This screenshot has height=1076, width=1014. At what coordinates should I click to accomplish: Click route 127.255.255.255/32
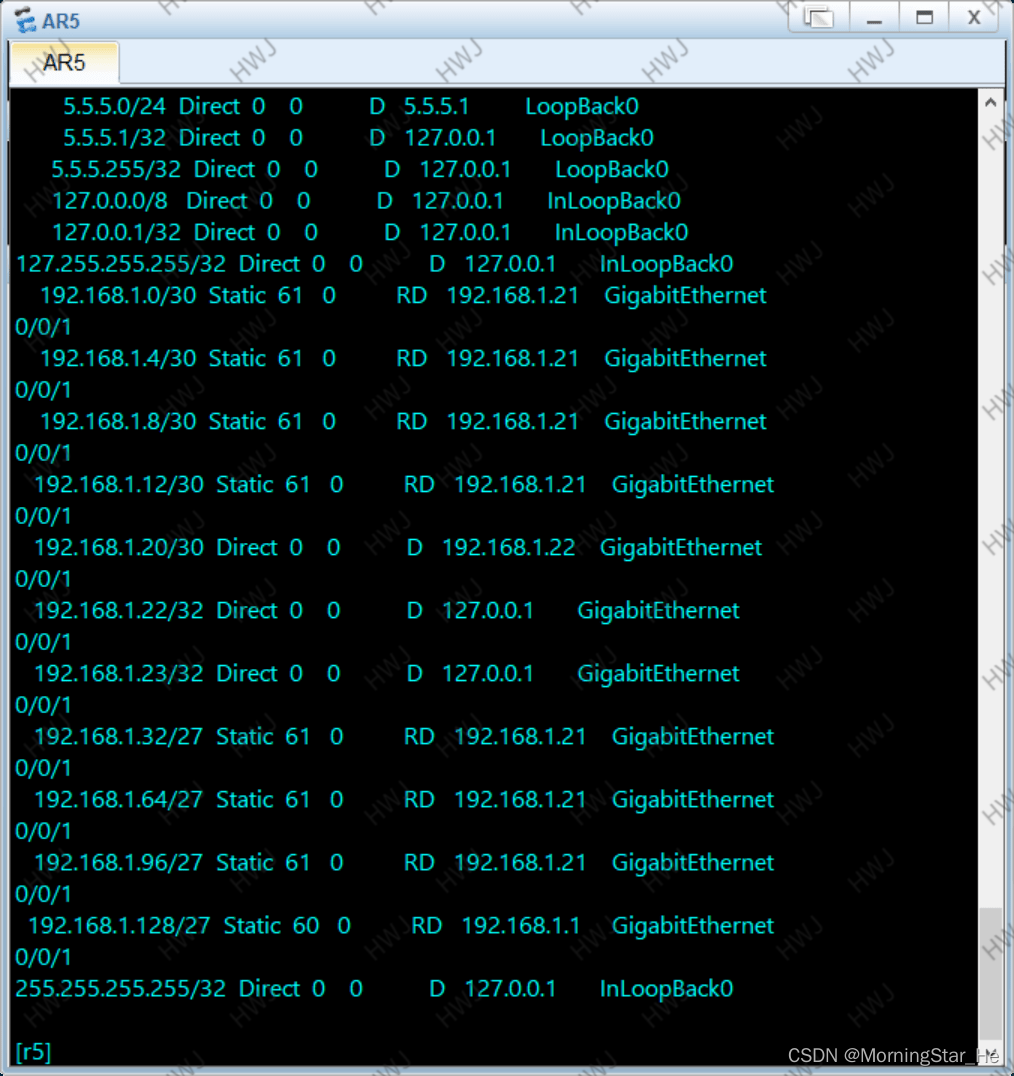pos(121,264)
